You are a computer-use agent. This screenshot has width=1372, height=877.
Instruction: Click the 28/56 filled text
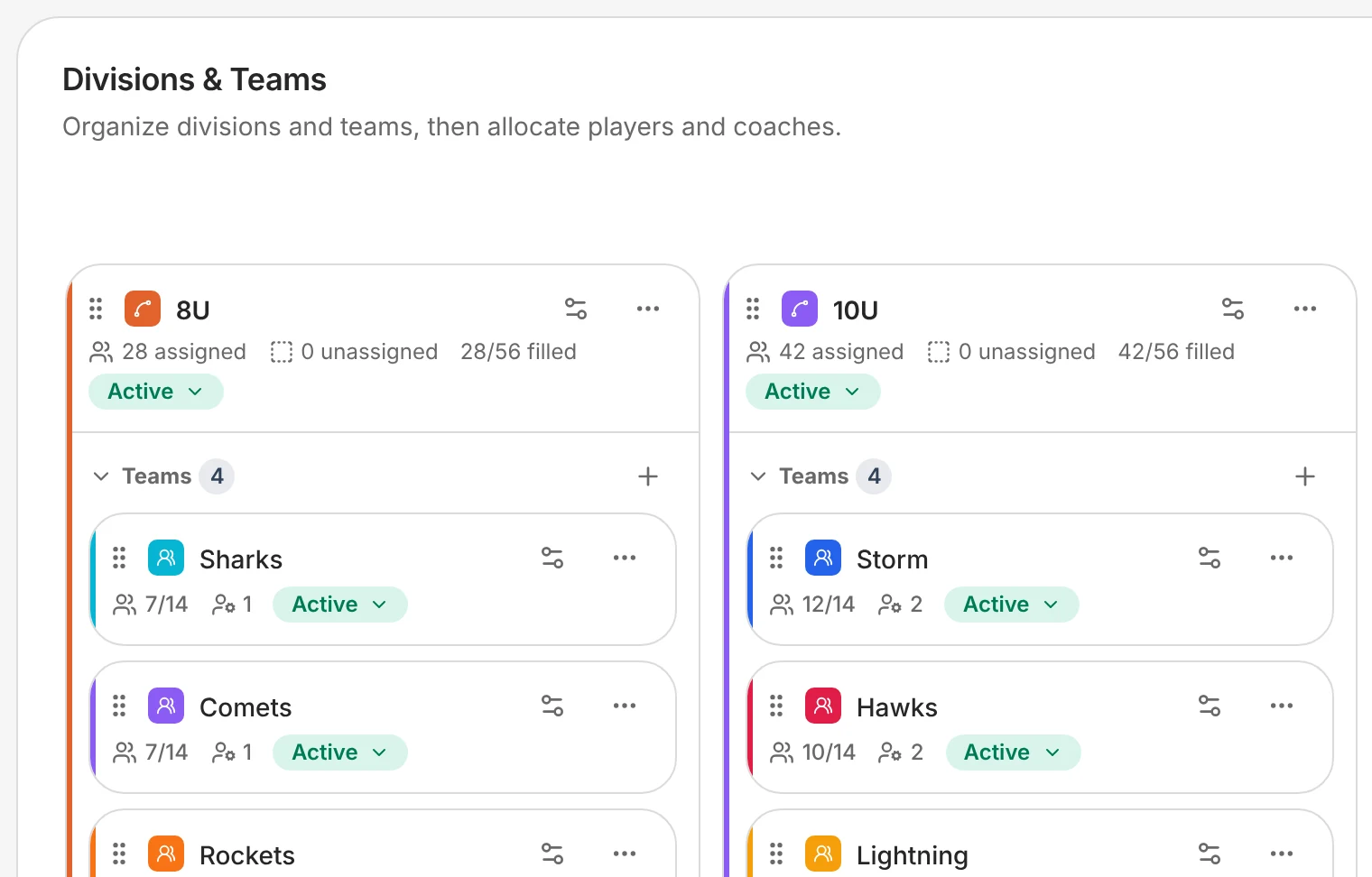(x=518, y=352)
